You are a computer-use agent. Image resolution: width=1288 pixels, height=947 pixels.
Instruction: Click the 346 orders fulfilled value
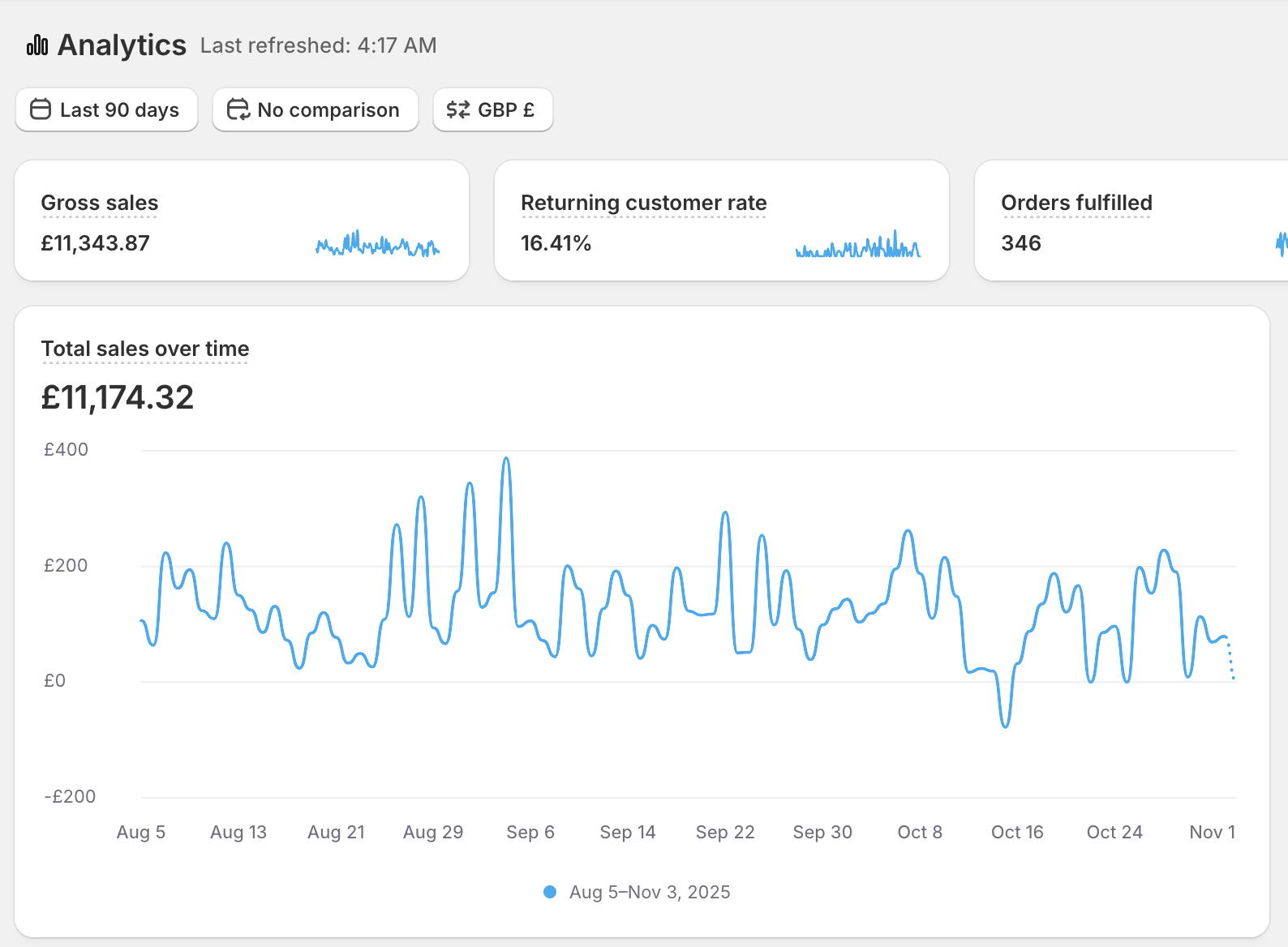[1021, 243]
